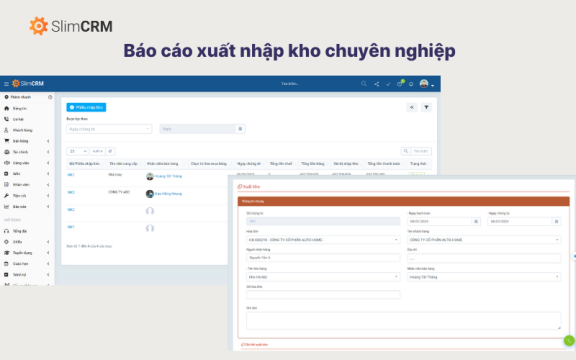
Task: Click the table refresh icon button
Action: 110,151
